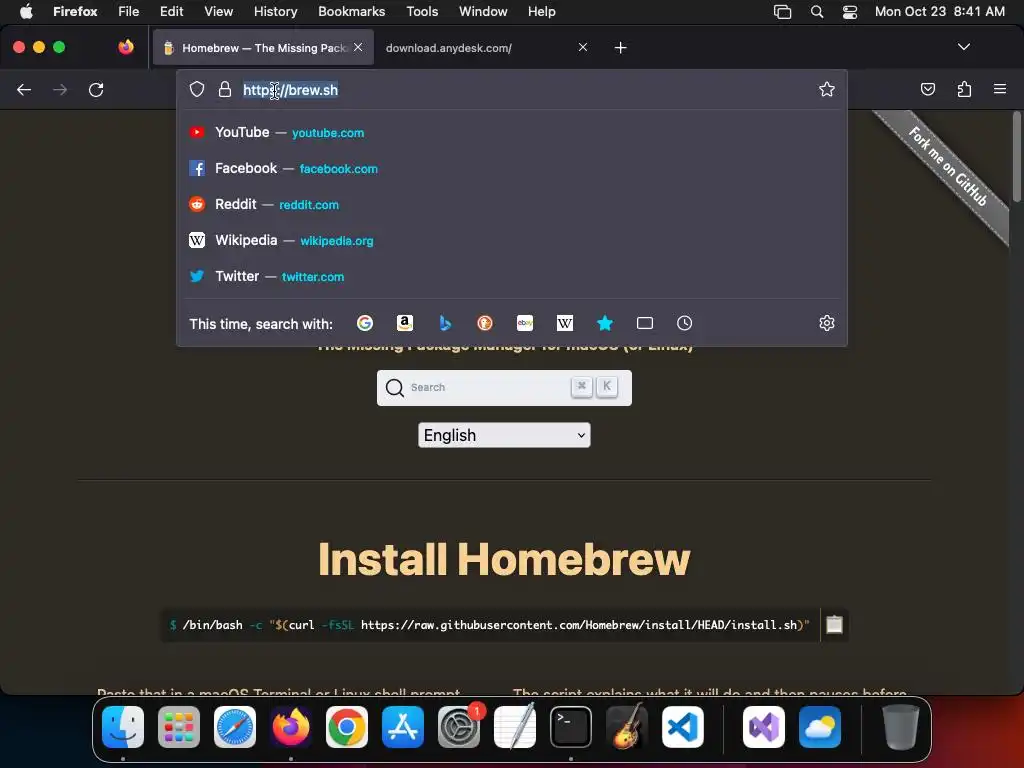Open Launchpad from the Dock
Screen dimensions: 1024x768
click(179, 727)
